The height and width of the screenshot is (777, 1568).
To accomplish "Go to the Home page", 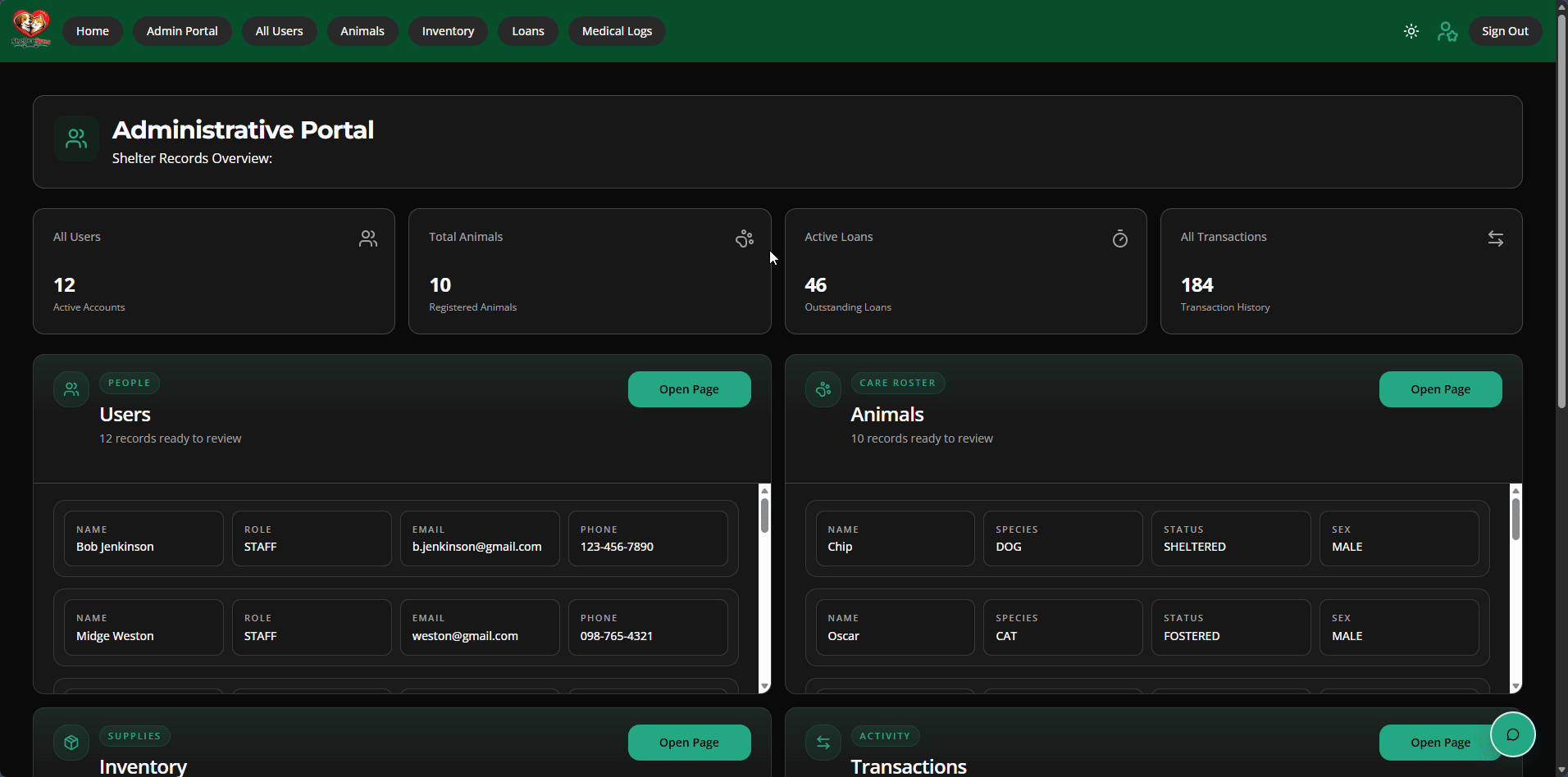I will coord(93,31).
